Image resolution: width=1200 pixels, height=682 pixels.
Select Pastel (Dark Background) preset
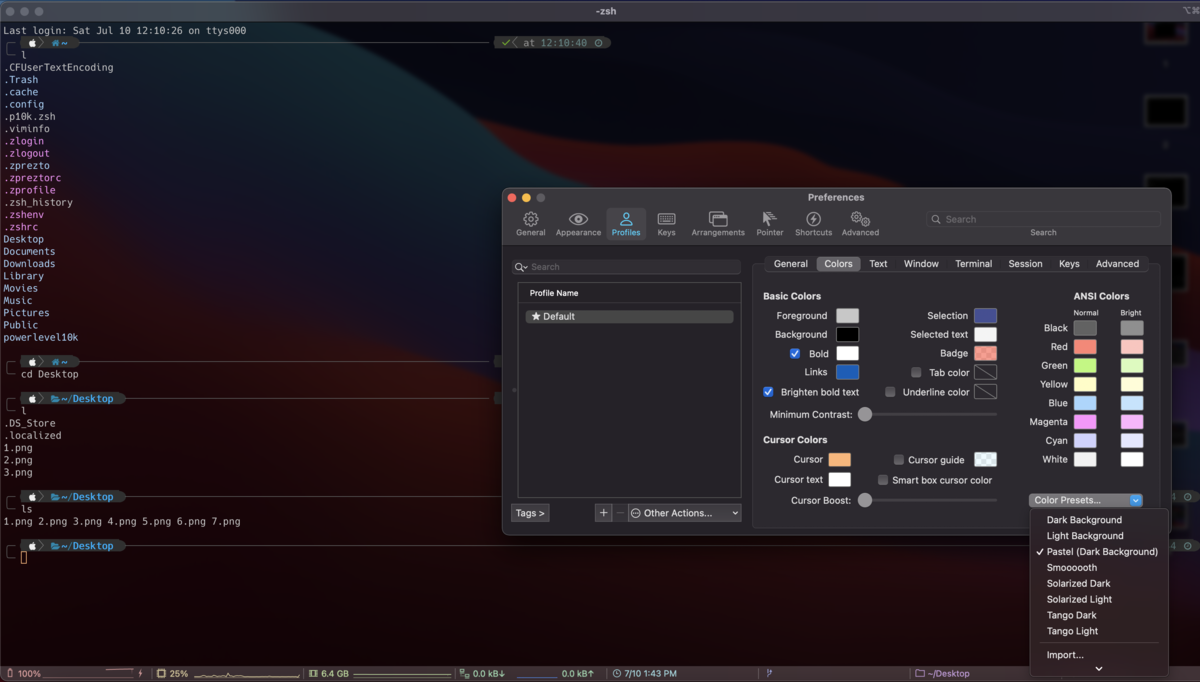1099,552
